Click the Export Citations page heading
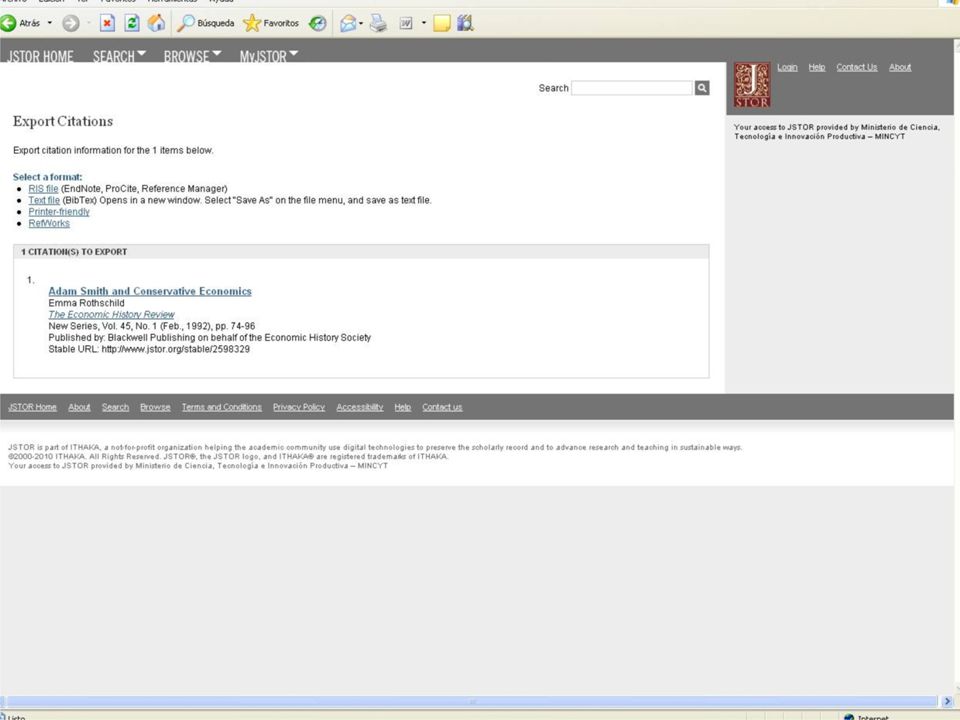960x720 pixels. pos(63,121)
